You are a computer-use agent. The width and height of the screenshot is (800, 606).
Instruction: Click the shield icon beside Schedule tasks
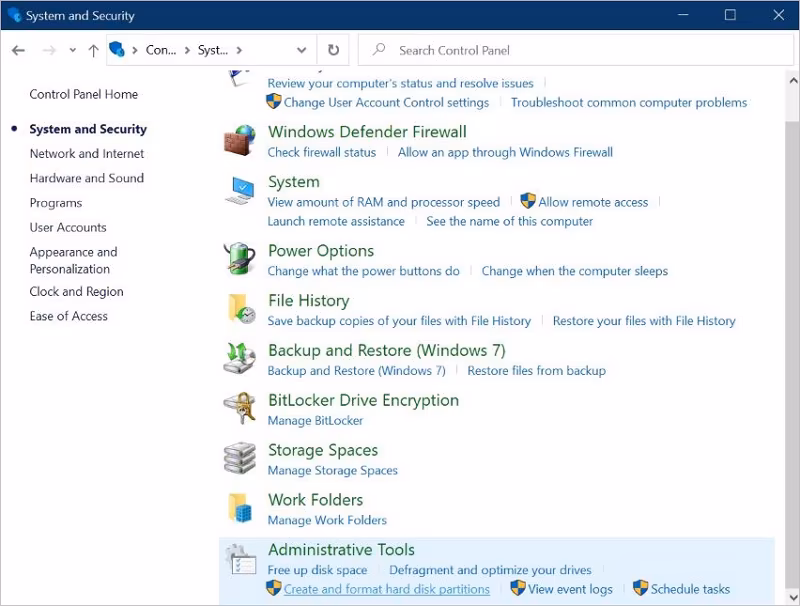pos(640,588)
